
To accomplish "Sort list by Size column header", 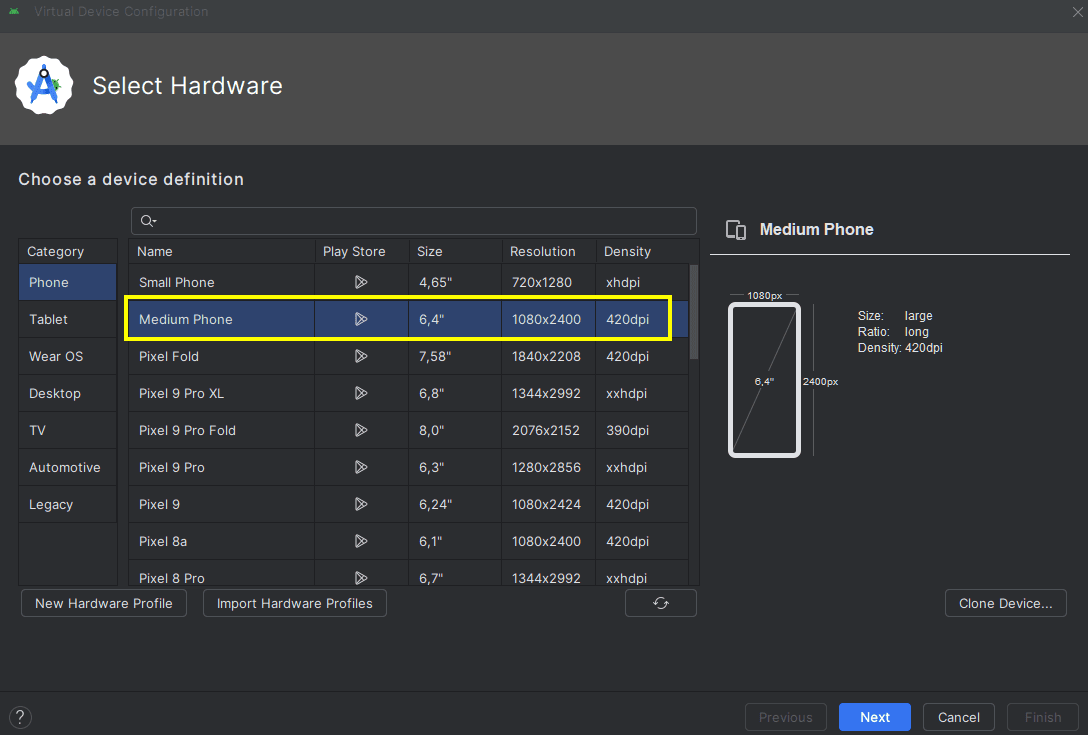I will (x=430, y=251).
